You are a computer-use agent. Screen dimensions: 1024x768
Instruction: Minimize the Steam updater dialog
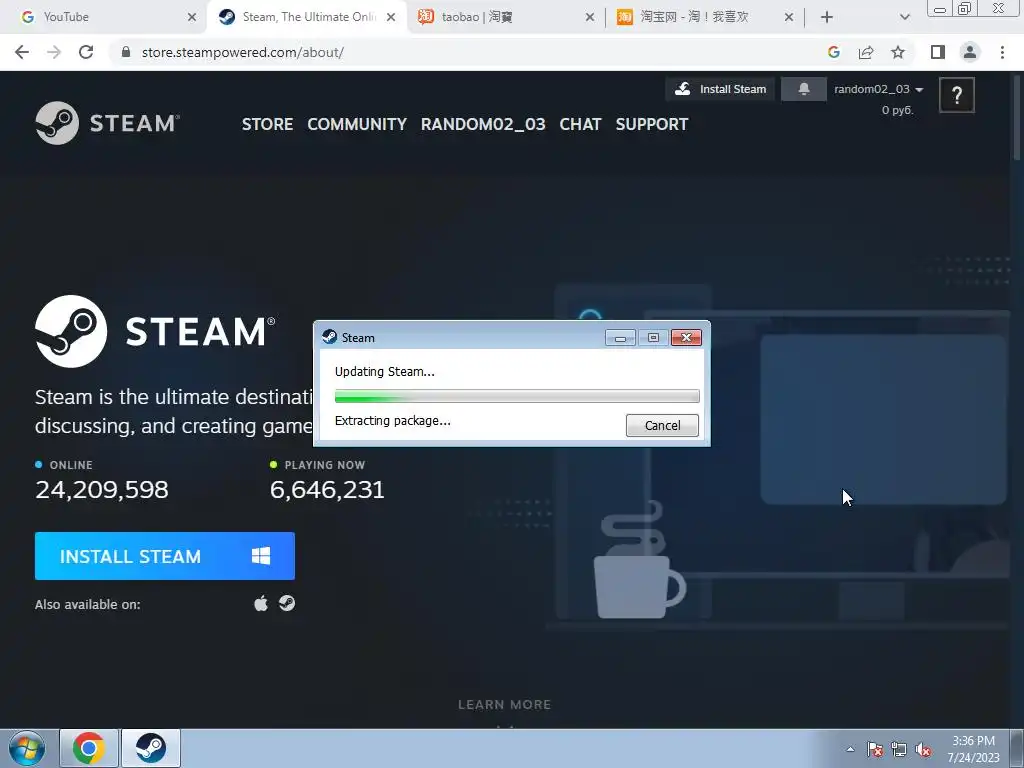tap(620, 338)
